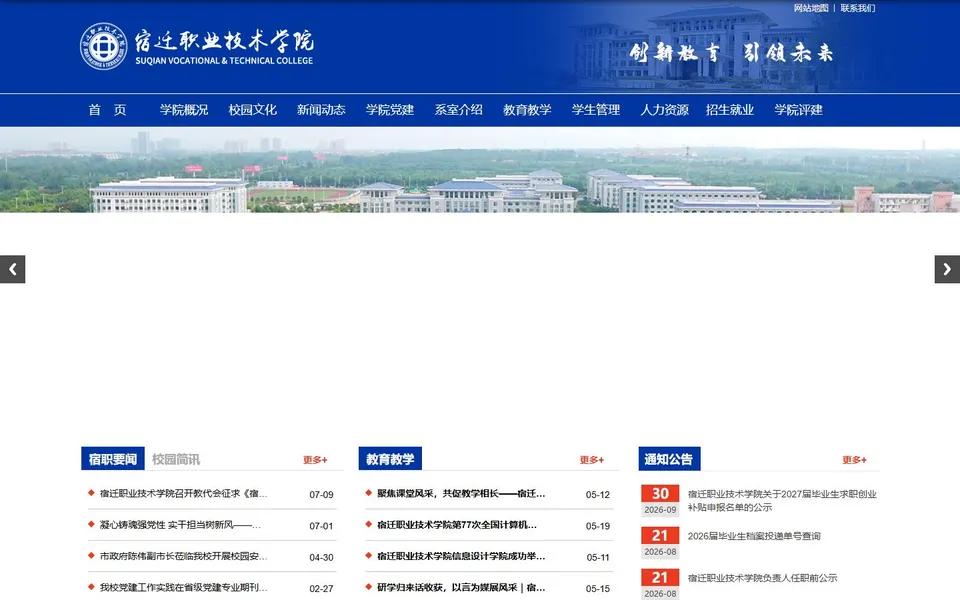Open news 我校党建工作实践在省级党建专业期刊

(x=184, y=587)
